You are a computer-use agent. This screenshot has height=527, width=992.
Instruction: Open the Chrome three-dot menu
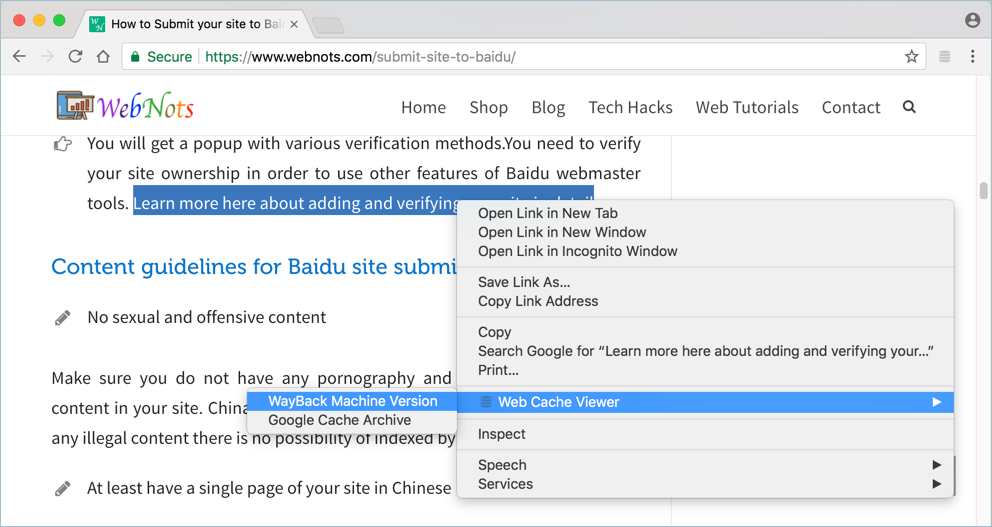tap(972, 57)
